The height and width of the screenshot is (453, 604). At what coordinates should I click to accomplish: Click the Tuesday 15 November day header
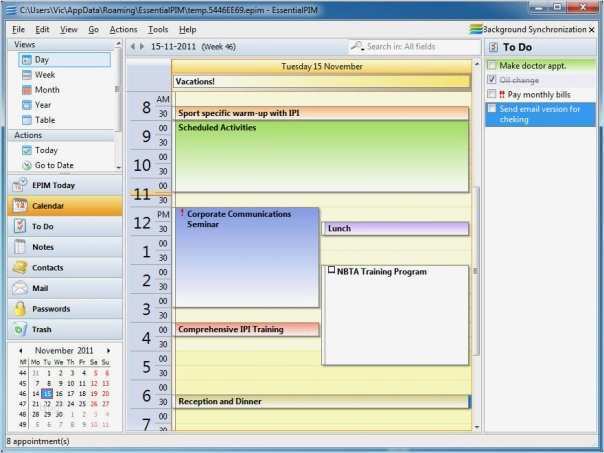coord(322,67)
